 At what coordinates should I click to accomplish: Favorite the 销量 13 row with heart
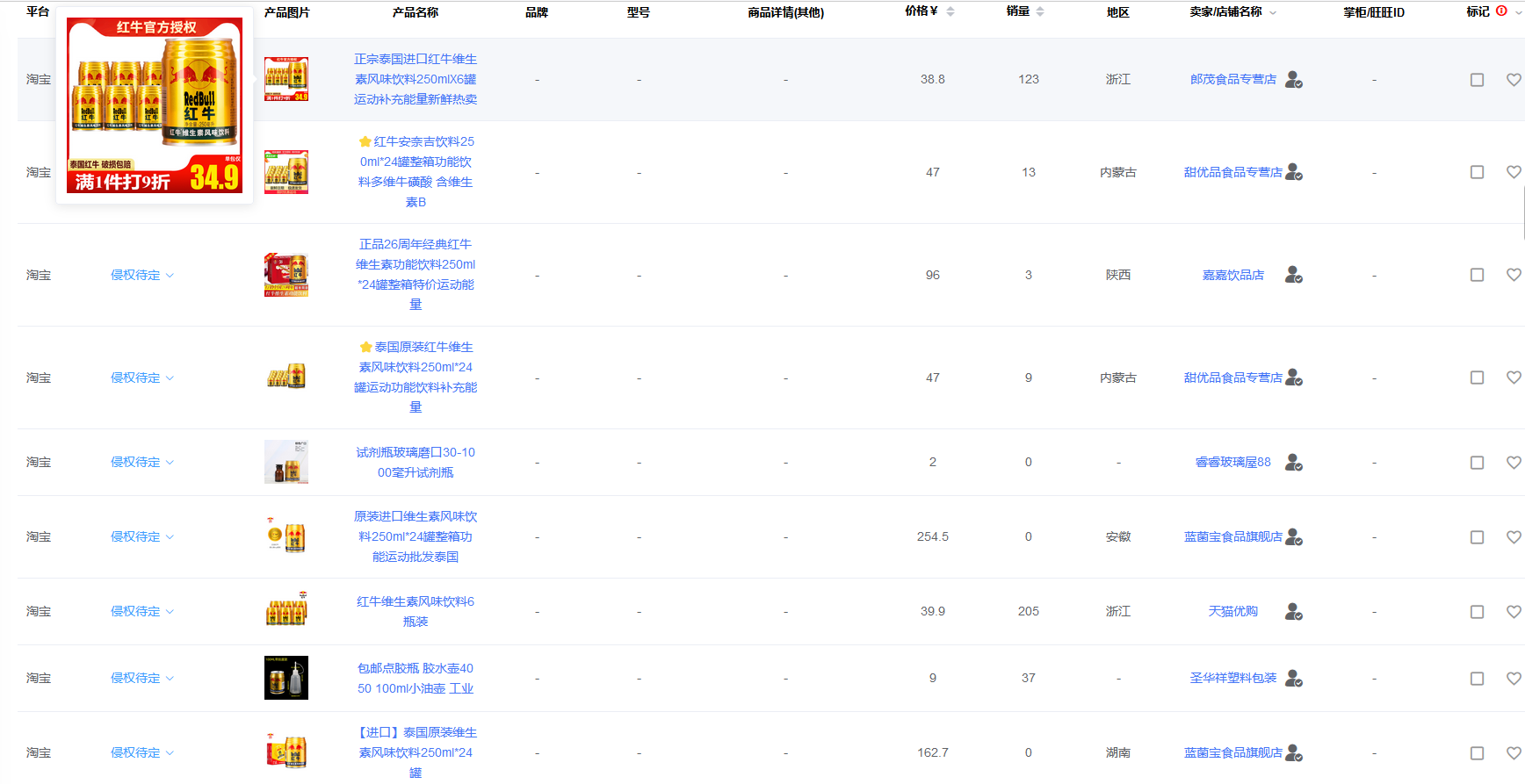coord(1514,172)
